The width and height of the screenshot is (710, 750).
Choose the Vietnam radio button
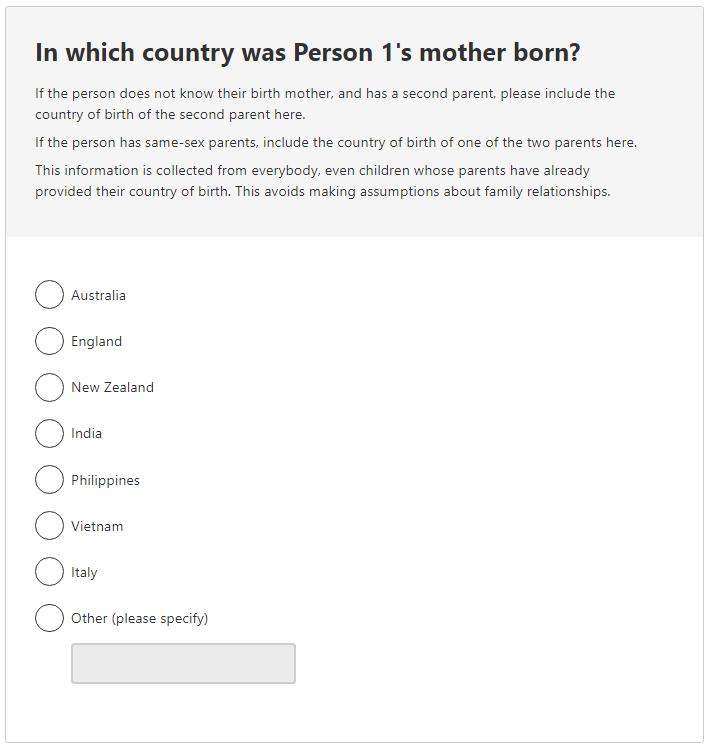pyautogui.click(x=49, y=526)
